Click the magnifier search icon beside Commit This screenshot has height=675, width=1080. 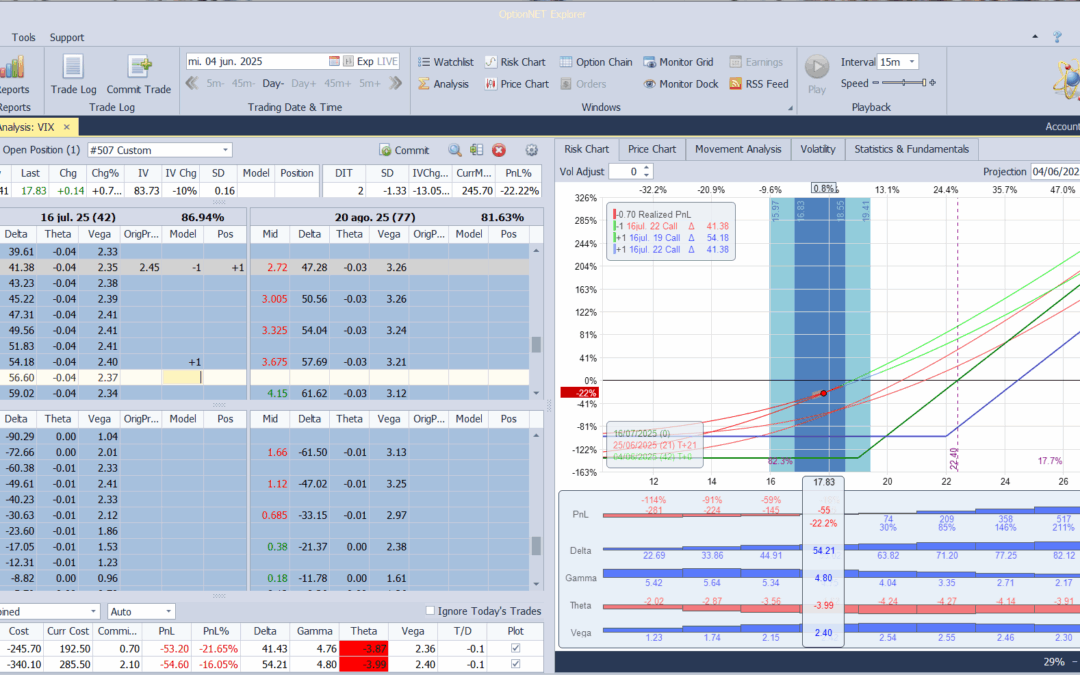click(455, 150)
